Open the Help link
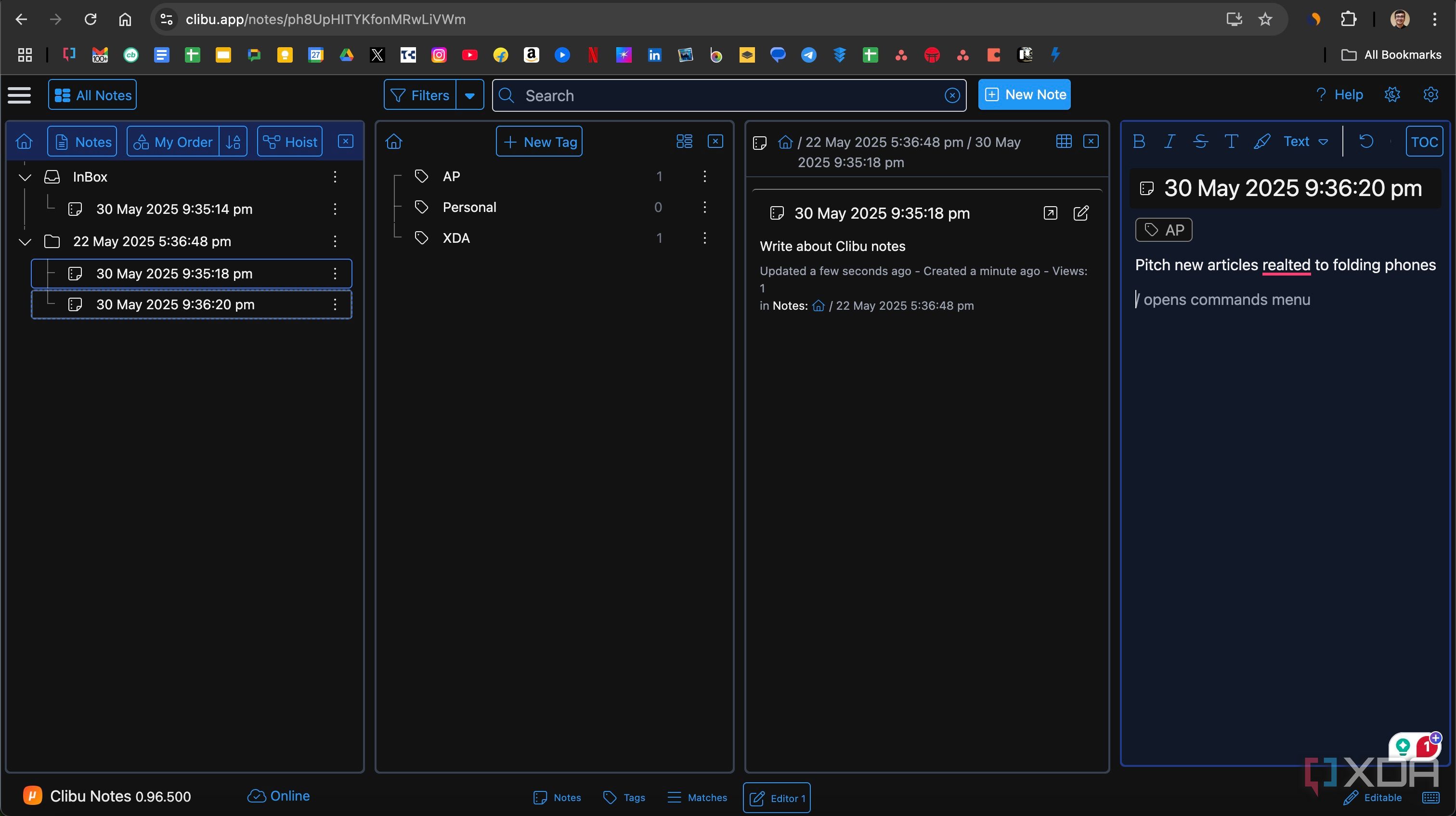This screenshot has height=816, width=1456. (x=1339, y=94)
